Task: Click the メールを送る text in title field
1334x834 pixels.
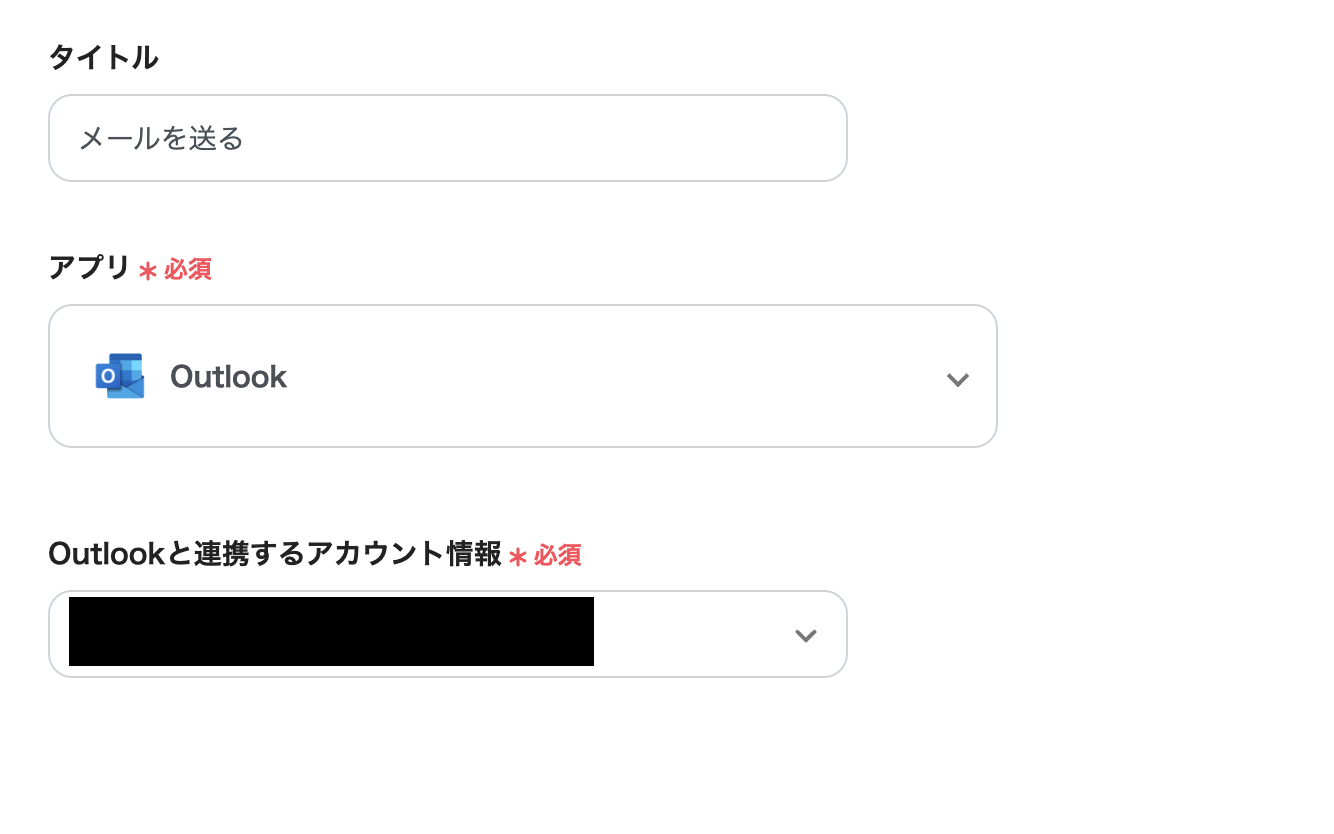Action: click(161, 138)
